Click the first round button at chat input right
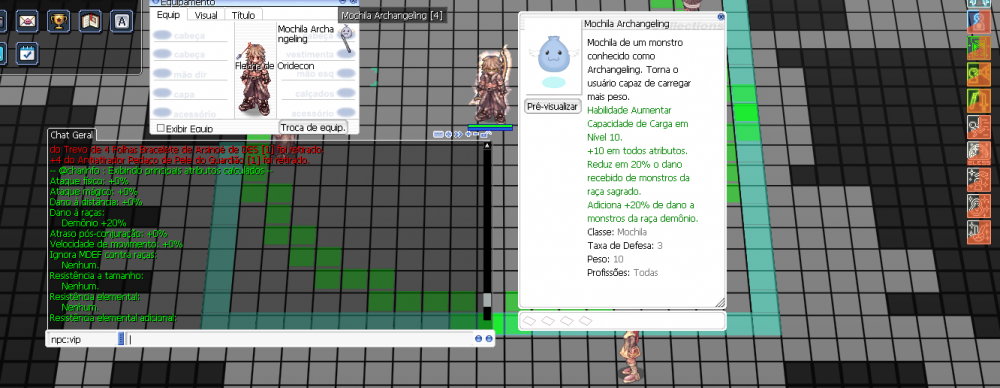The height and width of the screenshot is (388, 1000). 478,339
